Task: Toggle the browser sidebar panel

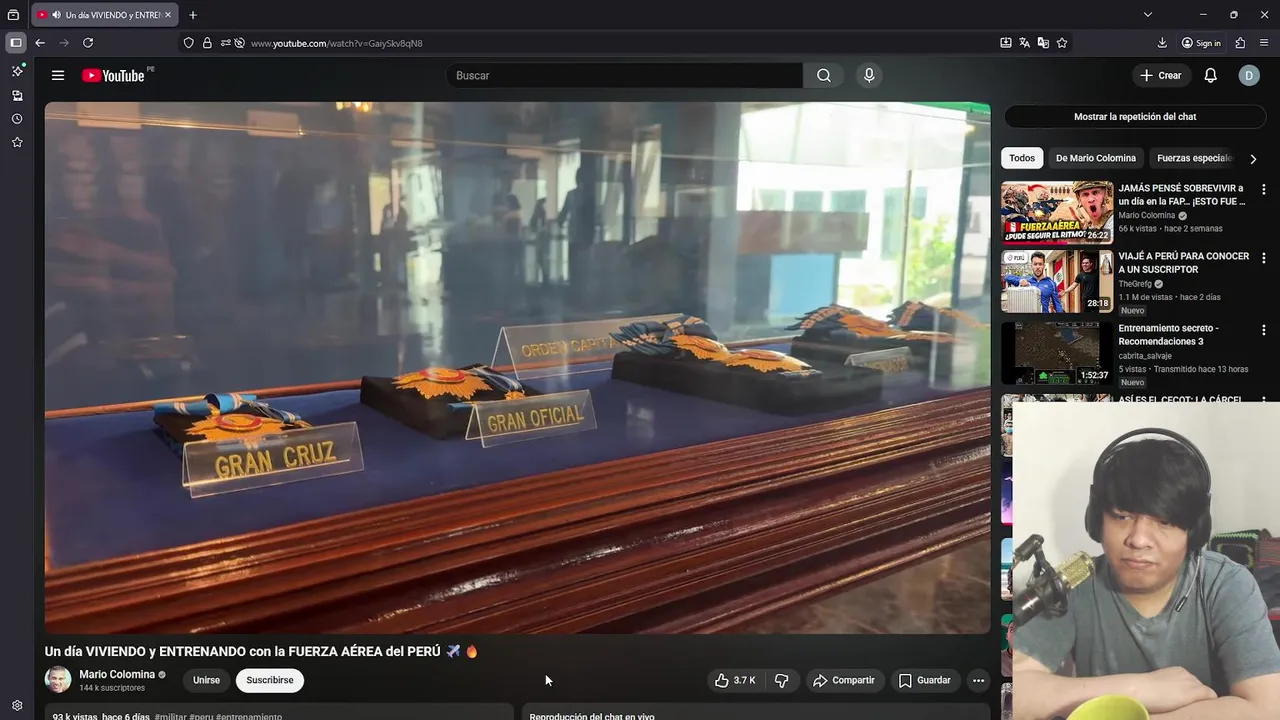Action: [x=16, y=43]
